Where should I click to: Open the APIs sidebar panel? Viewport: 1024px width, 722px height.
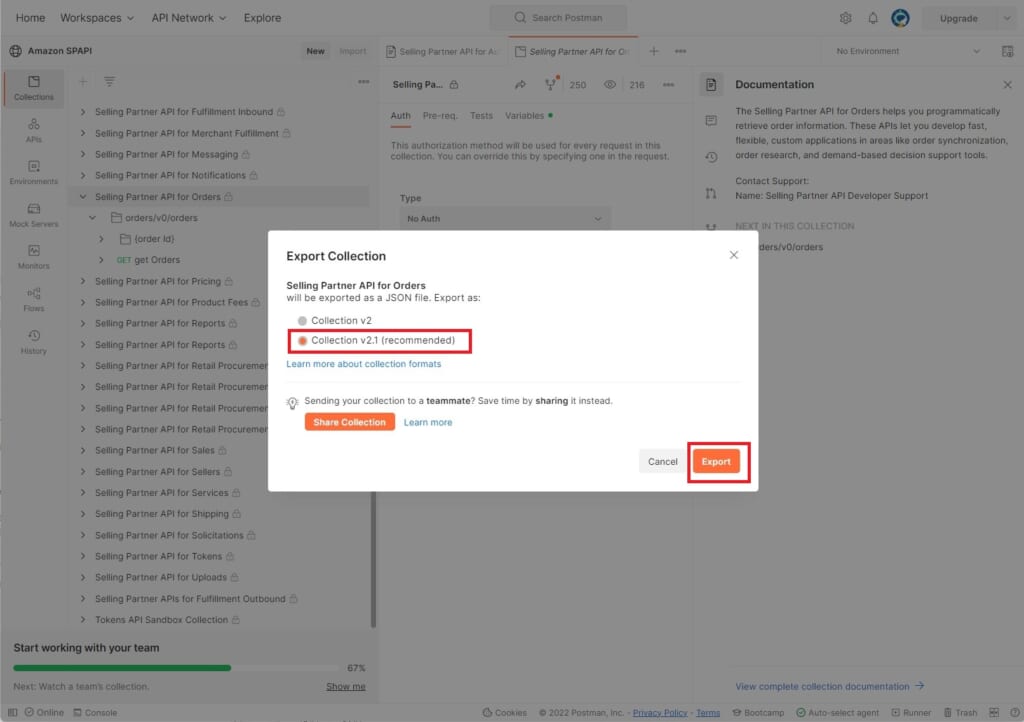click(34, 130)
